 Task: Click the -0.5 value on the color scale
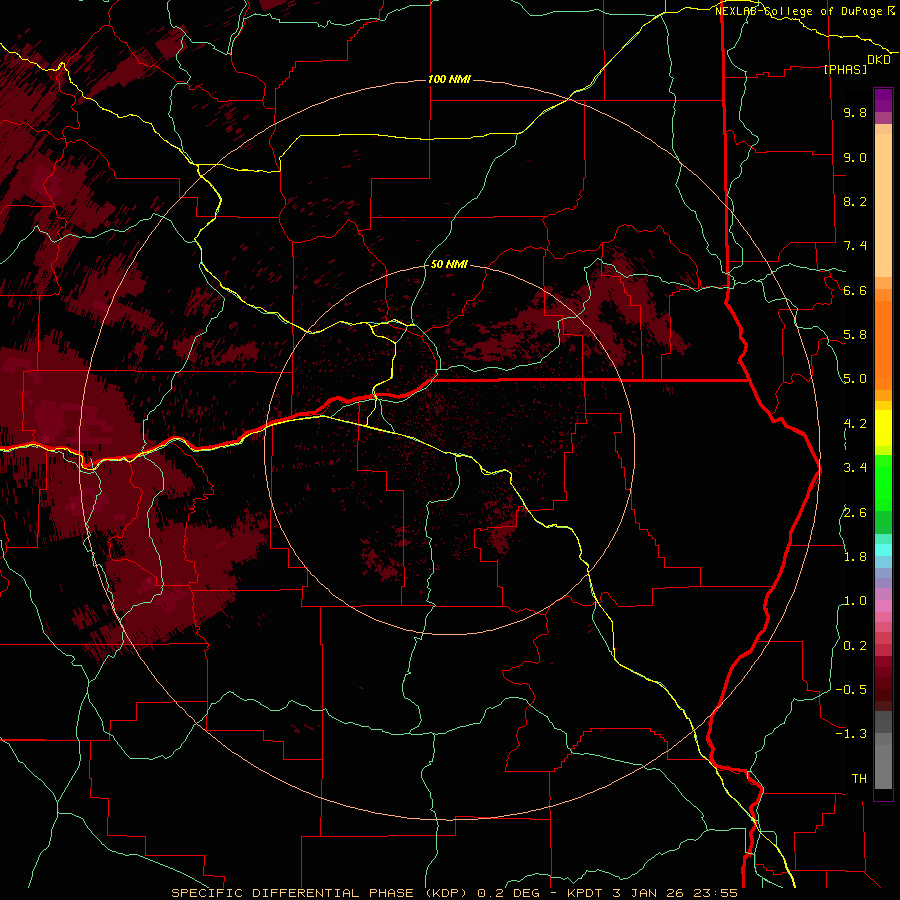[851, 690]
